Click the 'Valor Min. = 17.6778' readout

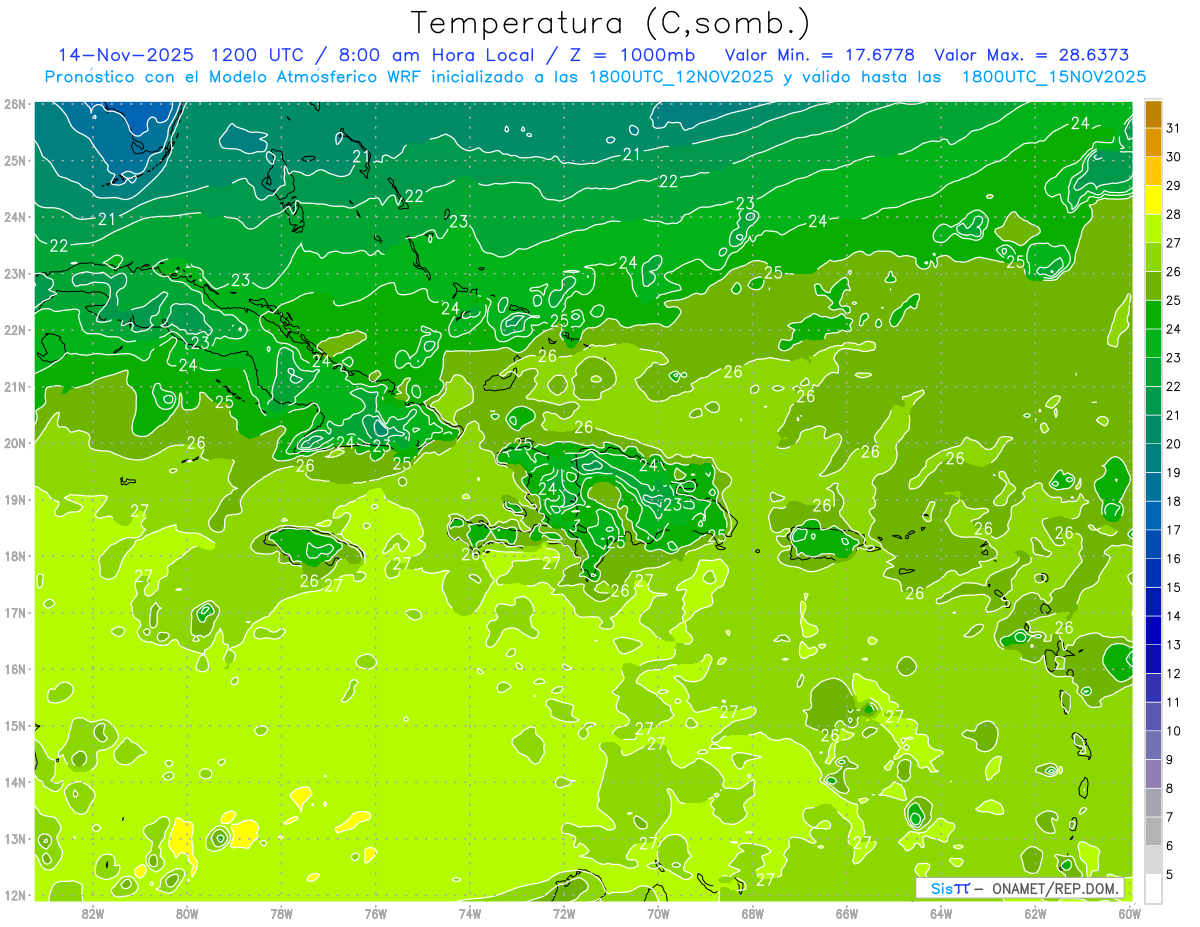pos(818,55)
